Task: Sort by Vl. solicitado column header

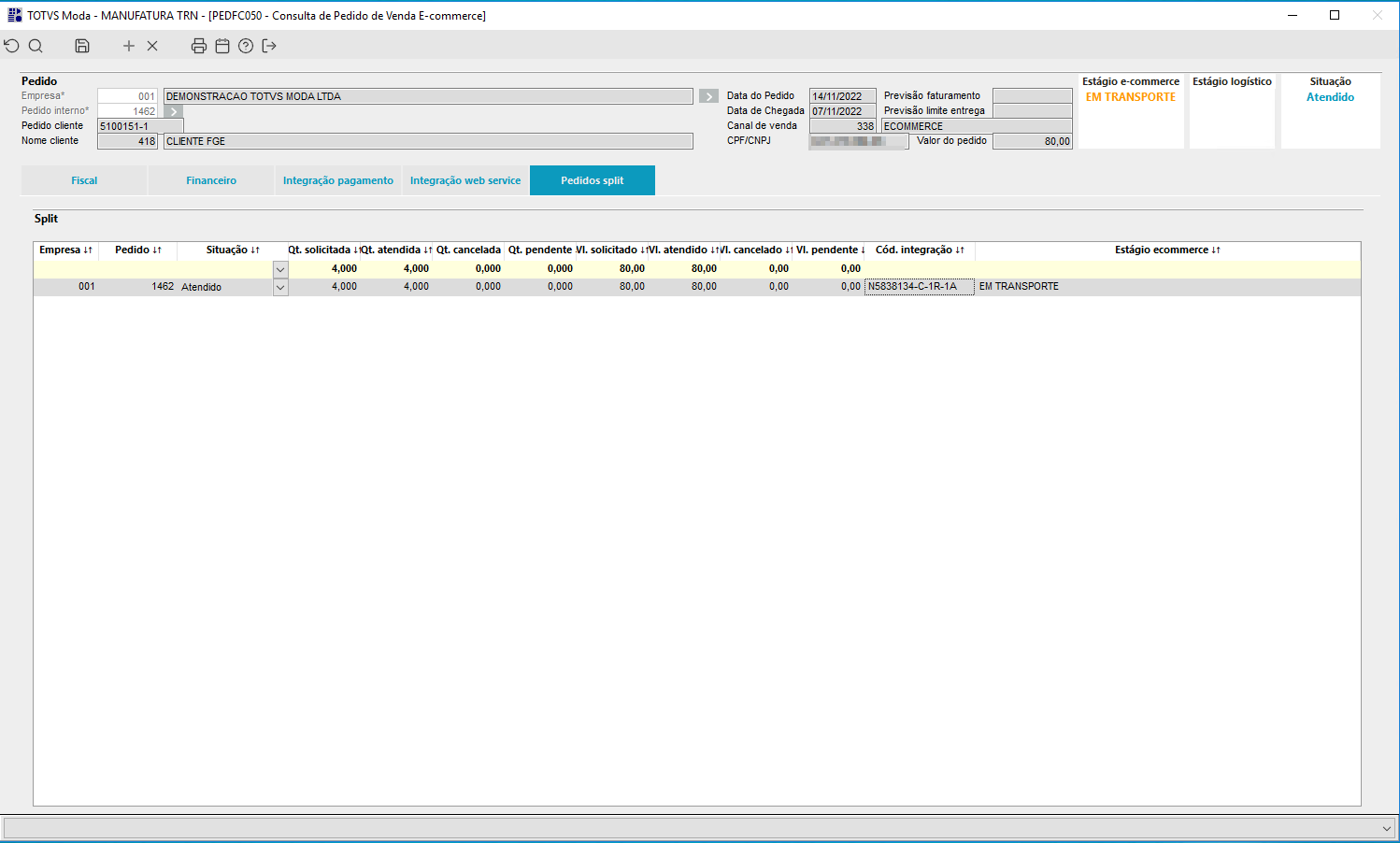Action: point(612,250)
